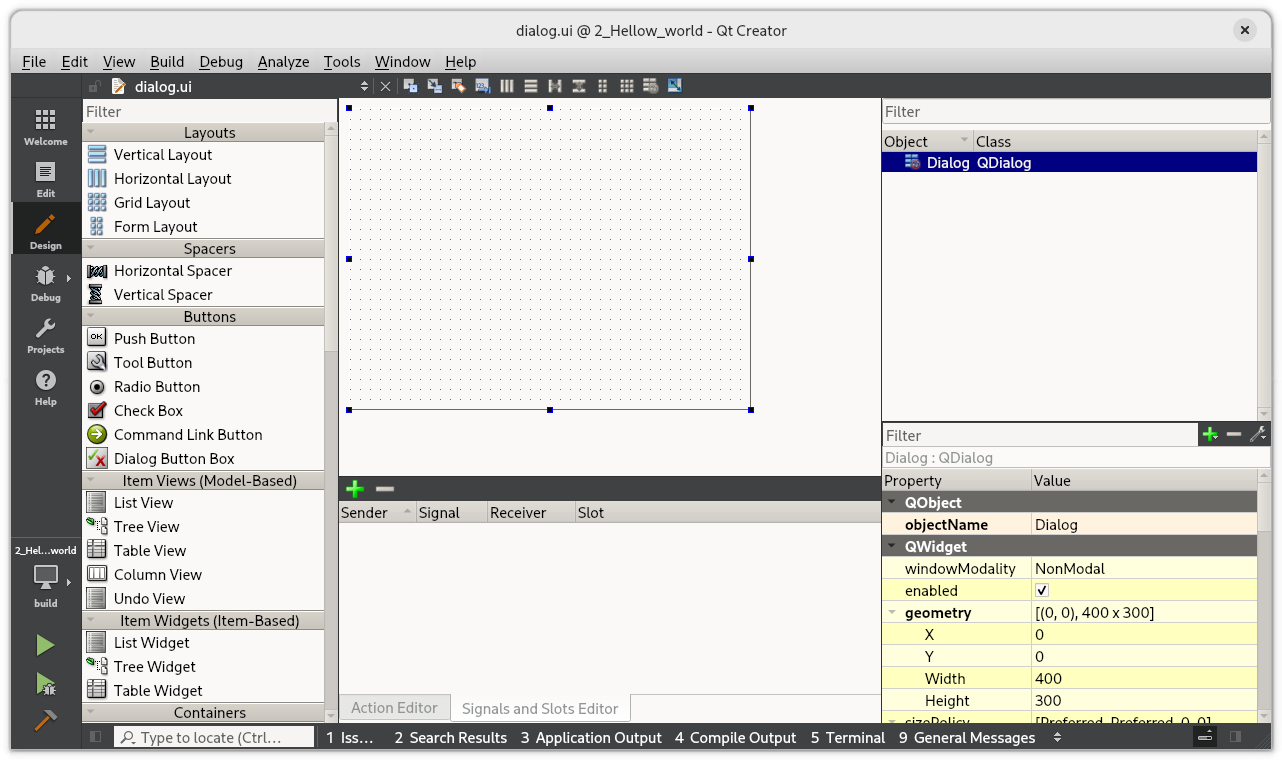Click the Type to locate search field
1282x760 pixels.
(x=215, y=738)
